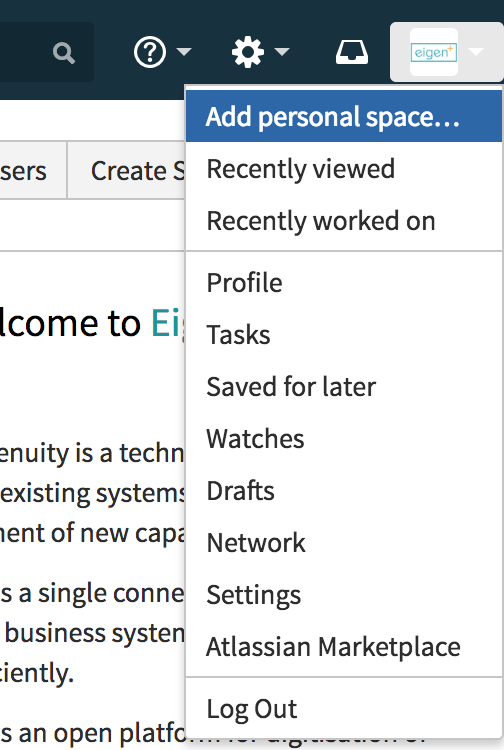Open Recently viewed from the menu
Viewport: 504px width, 750px height.
coord(344,169)
